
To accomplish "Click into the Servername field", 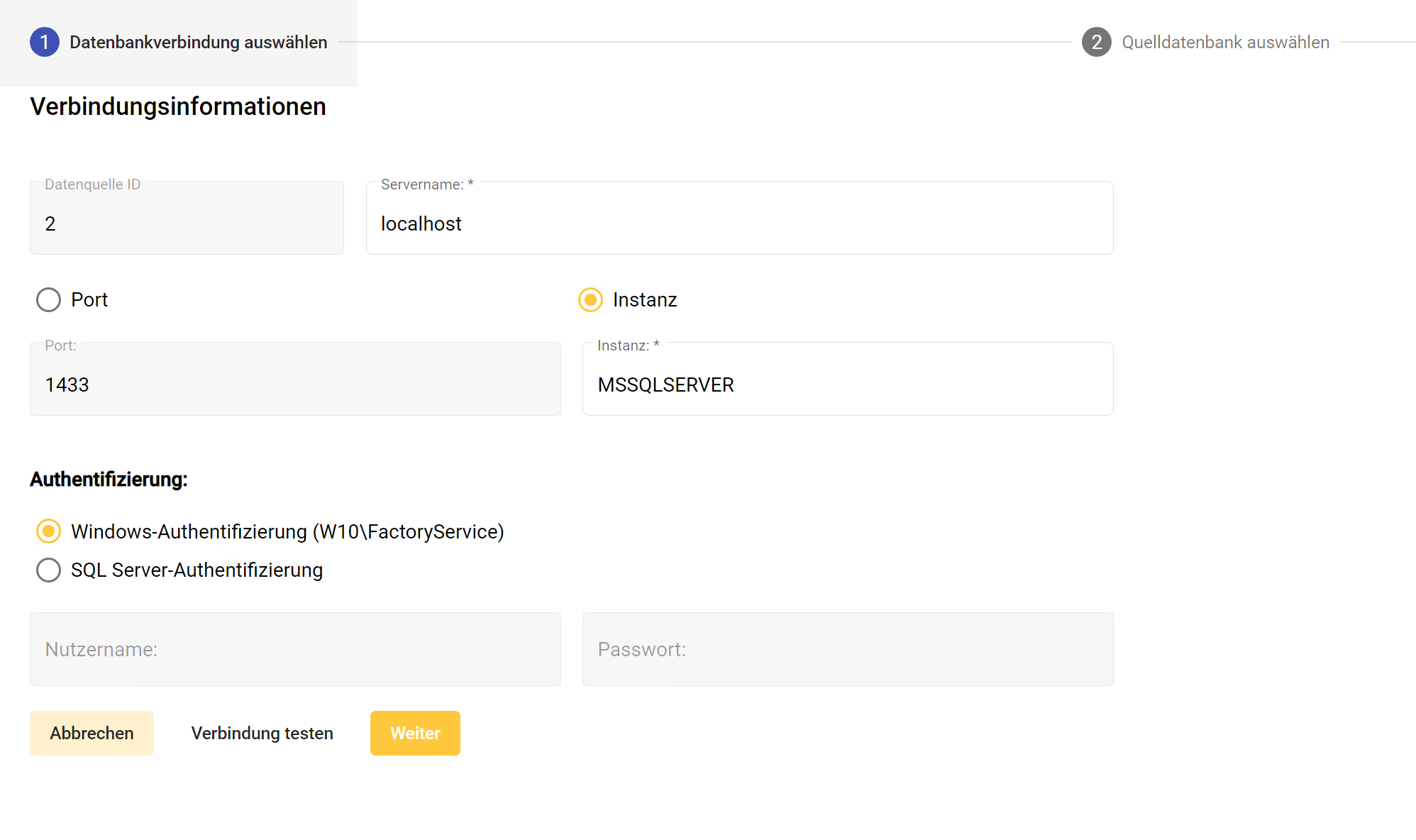I will (x=739, y=223).
